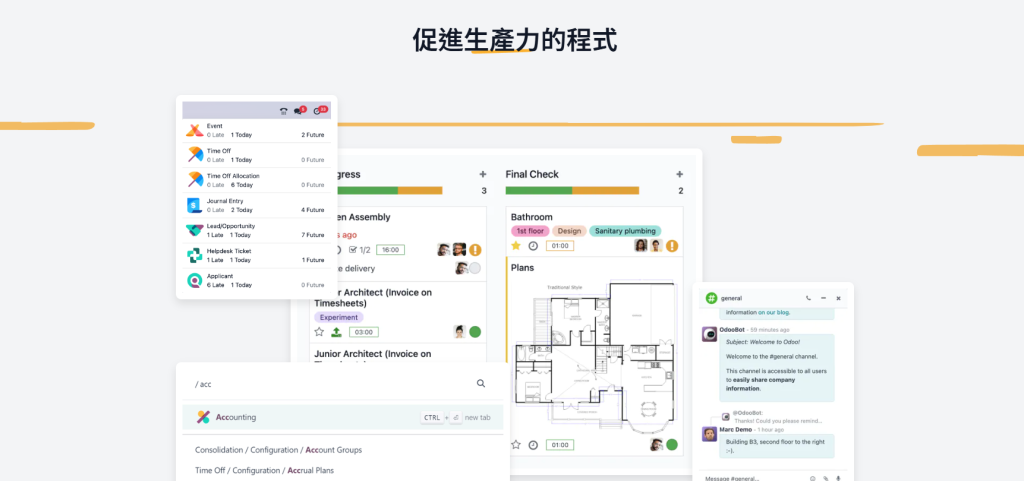Open the floor plan thumbnail on the Plans card
The height and width of the screenshot is (481, 1024).
(x=596, y=355)
